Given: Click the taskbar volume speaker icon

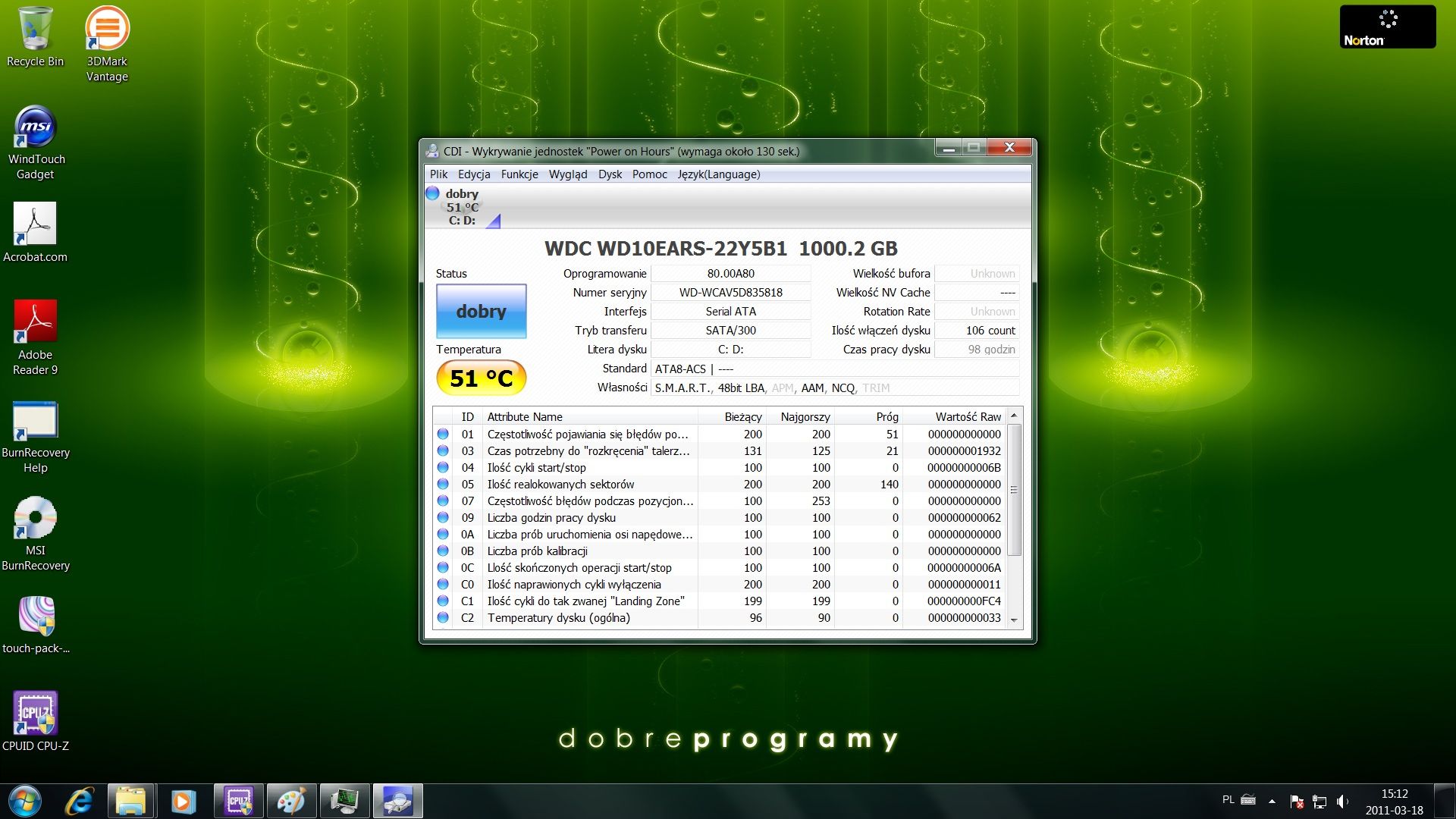Looking at the screenshot, I should (1341, 801).
